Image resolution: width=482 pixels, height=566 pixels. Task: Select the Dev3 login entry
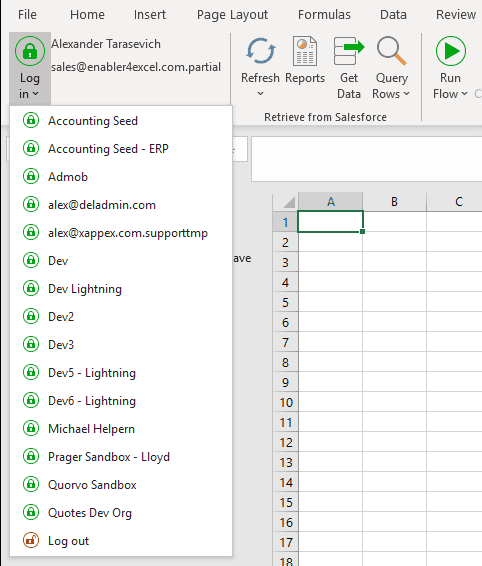point(121,344)
